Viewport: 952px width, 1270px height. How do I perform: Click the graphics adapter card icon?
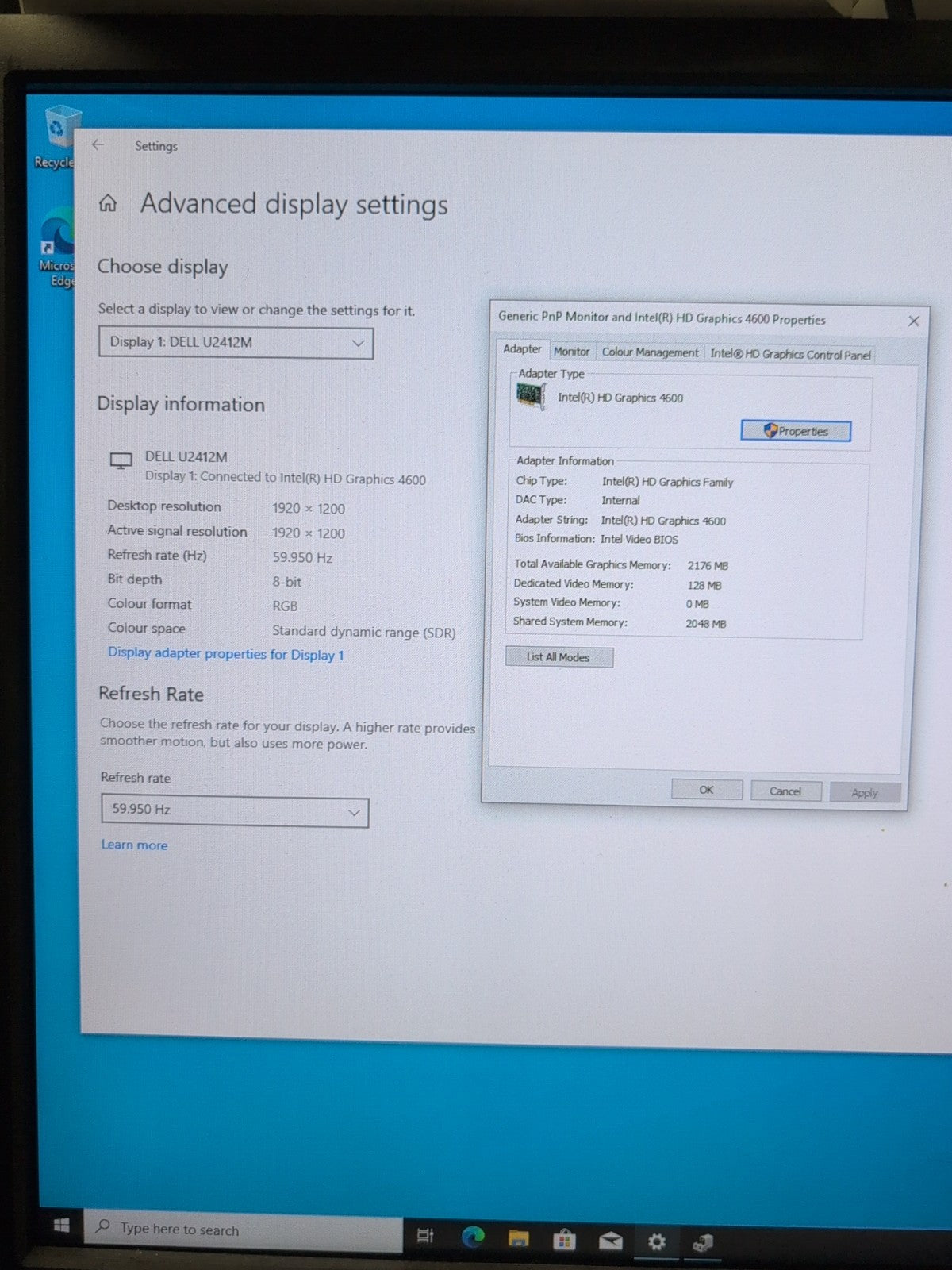[x=531, y=394]
